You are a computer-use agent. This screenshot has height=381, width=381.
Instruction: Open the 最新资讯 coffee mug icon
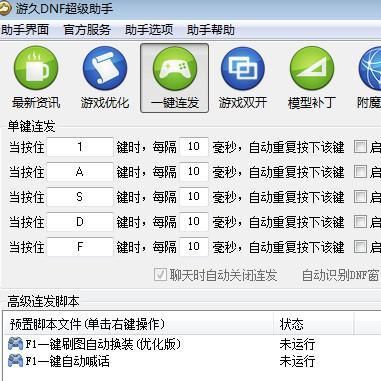pos(36,68)
